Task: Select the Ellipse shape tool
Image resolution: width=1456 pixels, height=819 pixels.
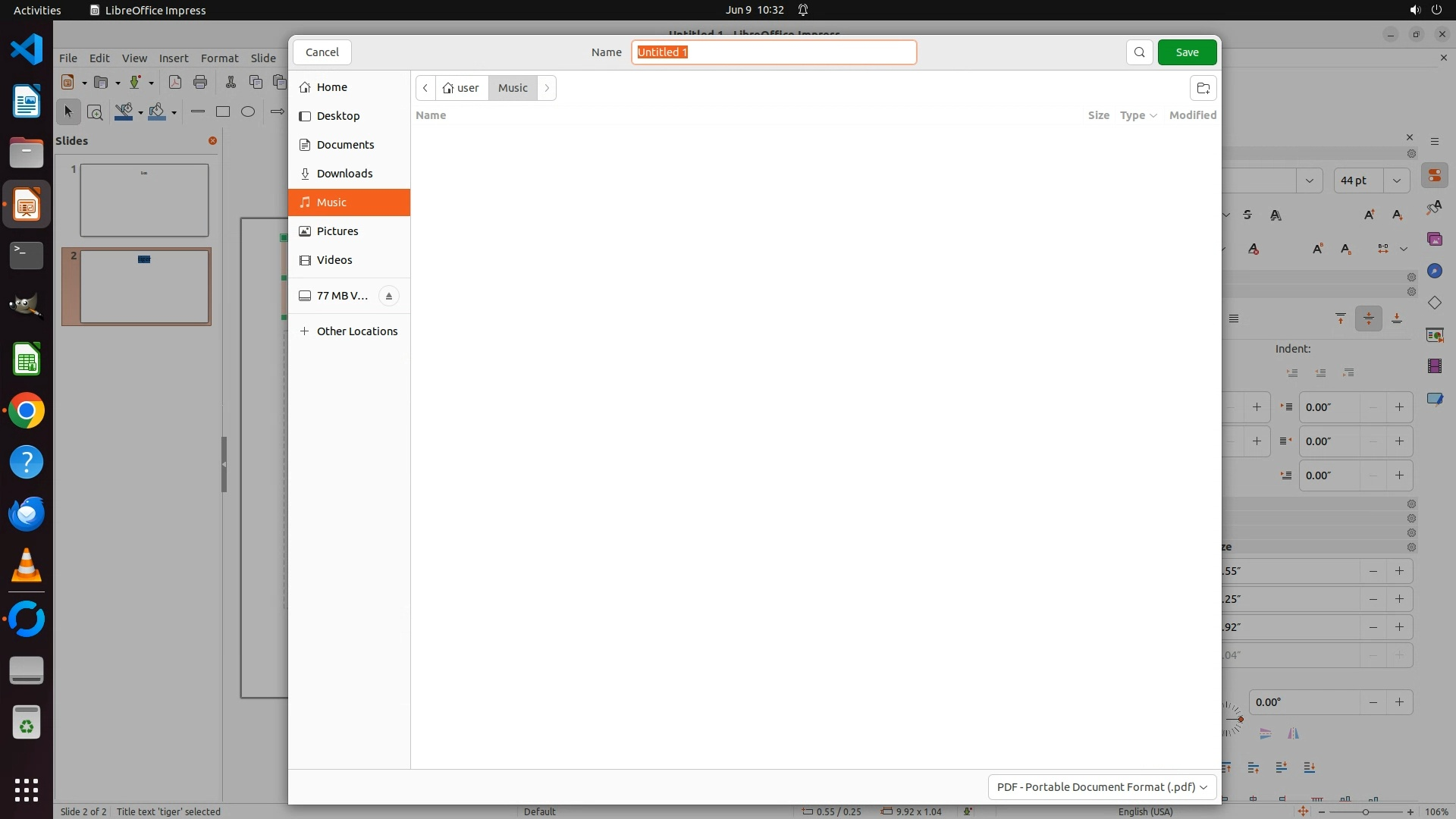Action: pyautogui.click(x=248, y=111)
